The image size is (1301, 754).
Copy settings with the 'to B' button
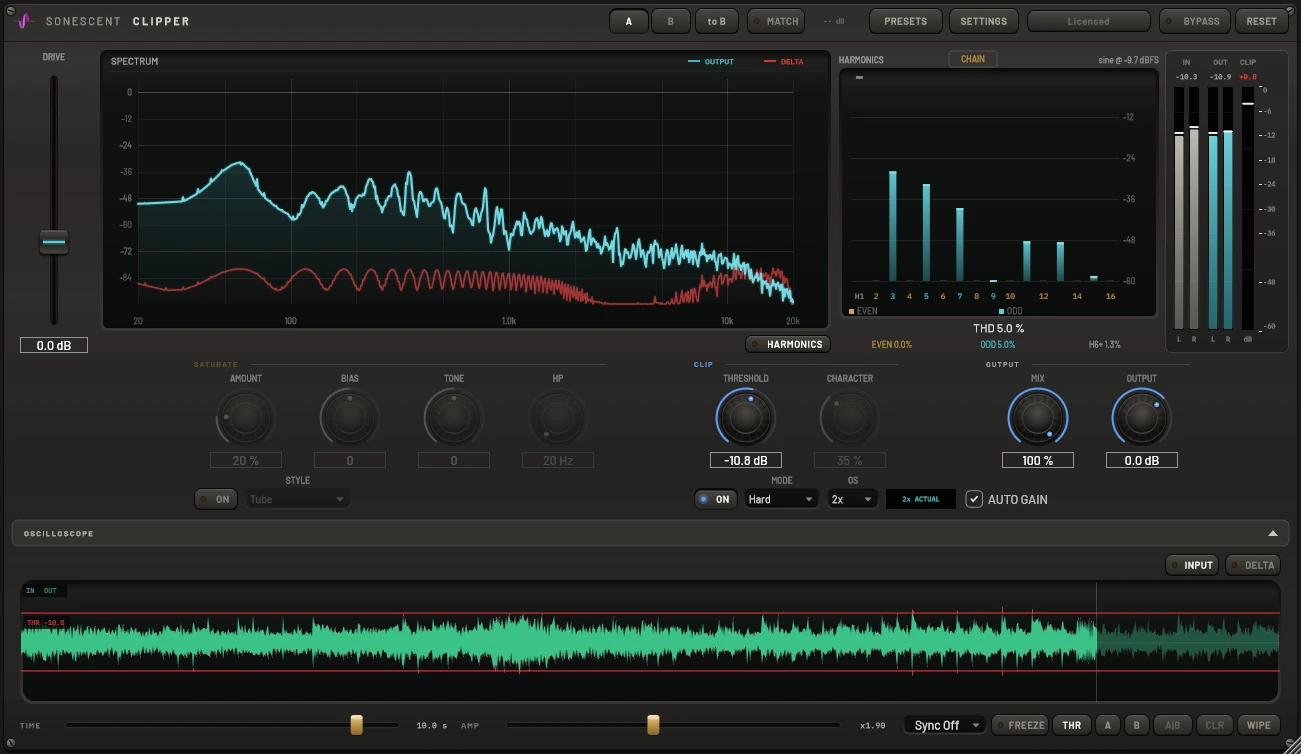click(x=716, y=21)
